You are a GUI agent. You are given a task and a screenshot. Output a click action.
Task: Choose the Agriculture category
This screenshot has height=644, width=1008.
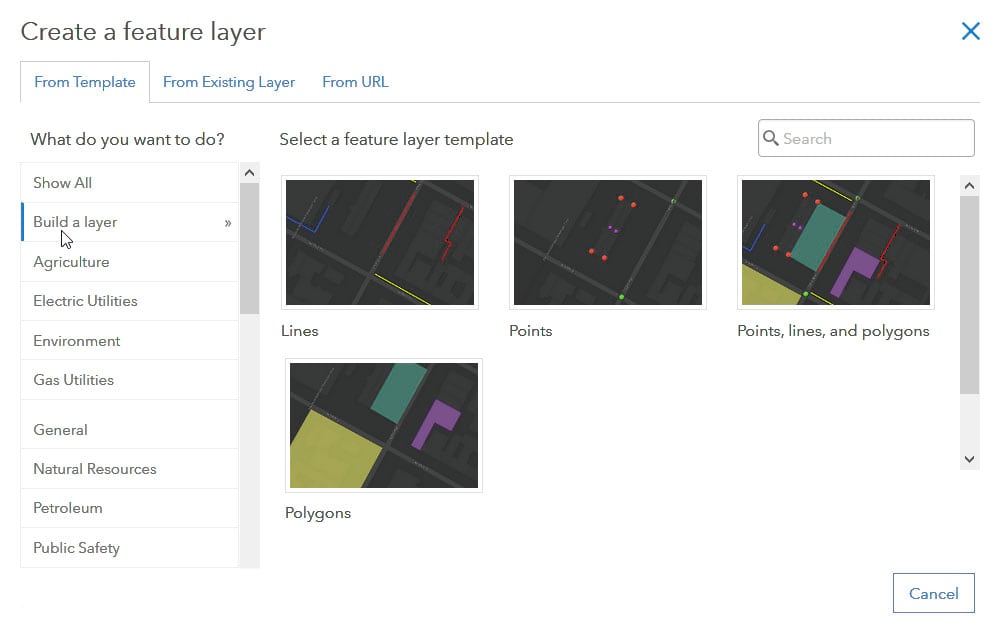point(130,262)
